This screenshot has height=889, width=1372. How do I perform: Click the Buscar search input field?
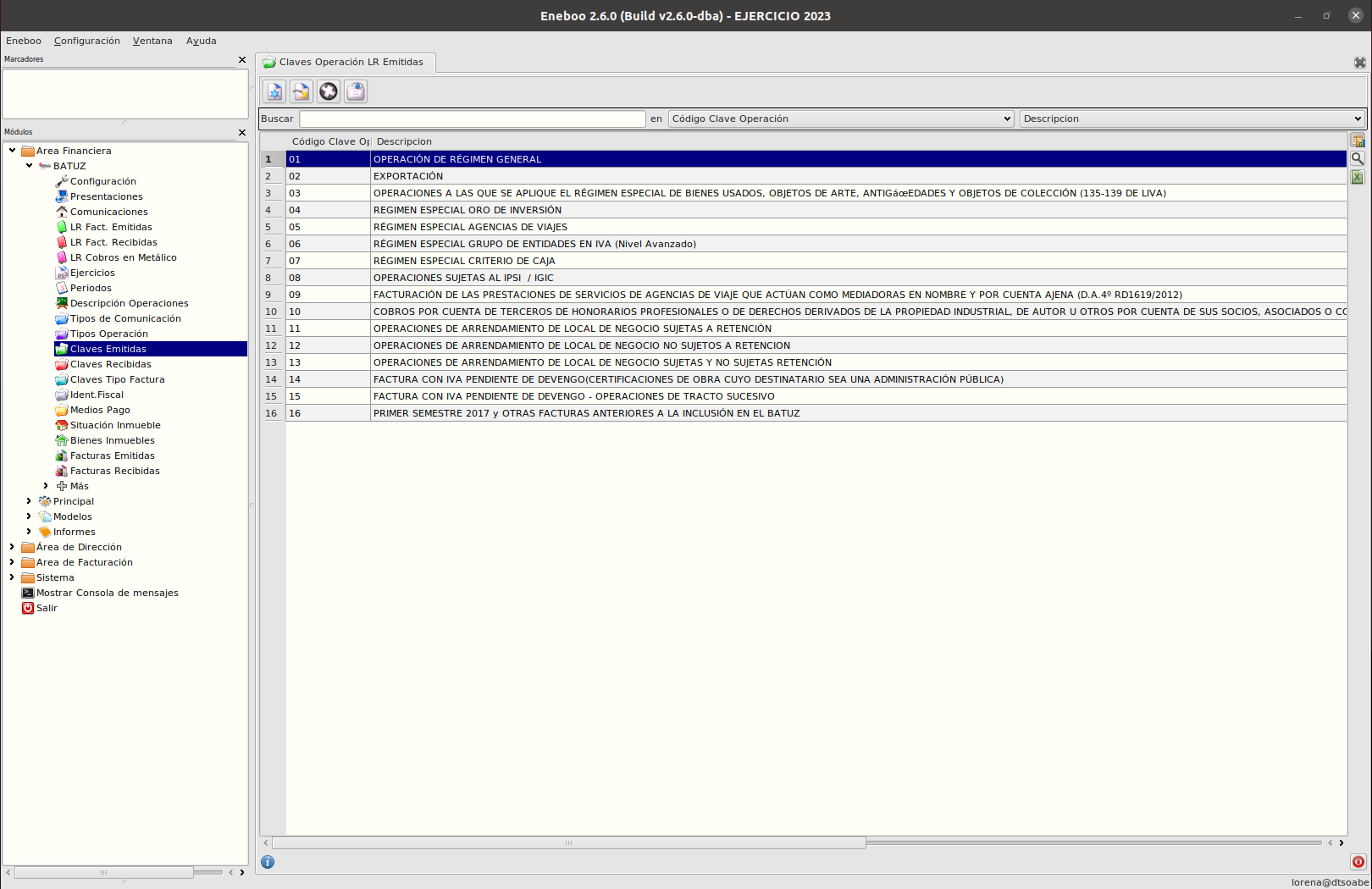point(473,119)
